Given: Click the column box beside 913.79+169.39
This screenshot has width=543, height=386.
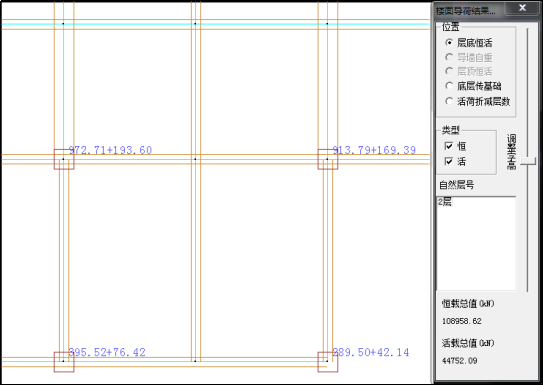Looking at the screenshot, I should [328, 159].
